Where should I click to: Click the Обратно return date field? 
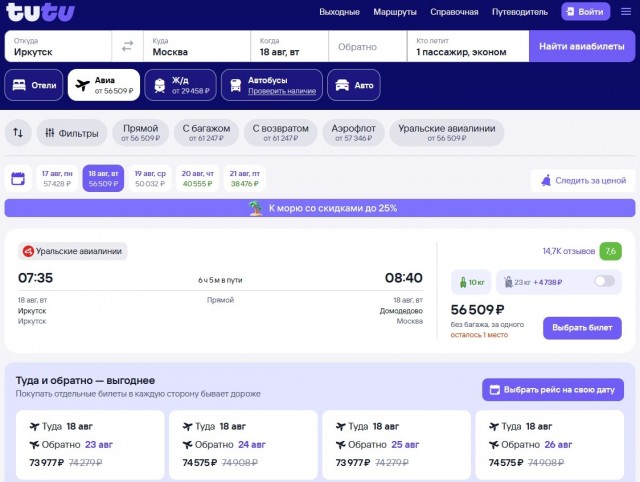pyautogui.click(x=368, y=47)
